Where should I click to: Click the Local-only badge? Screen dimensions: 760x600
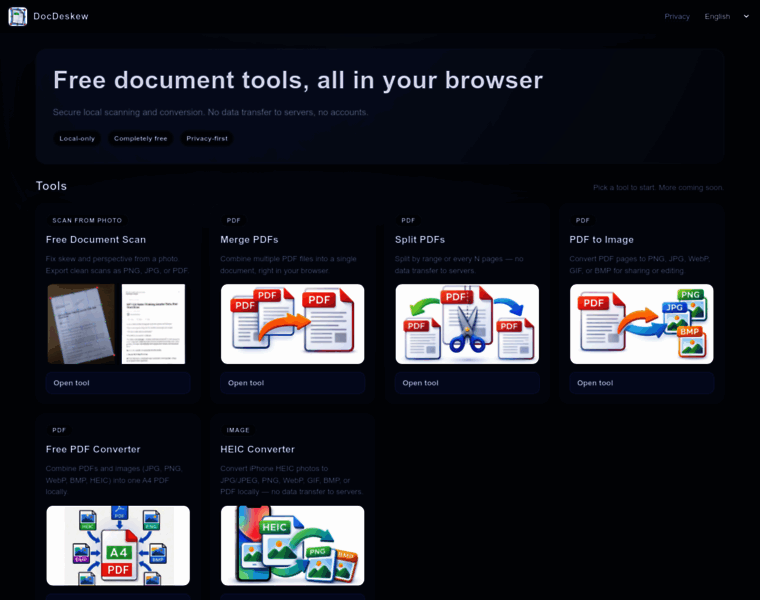(x=77, y=138)
